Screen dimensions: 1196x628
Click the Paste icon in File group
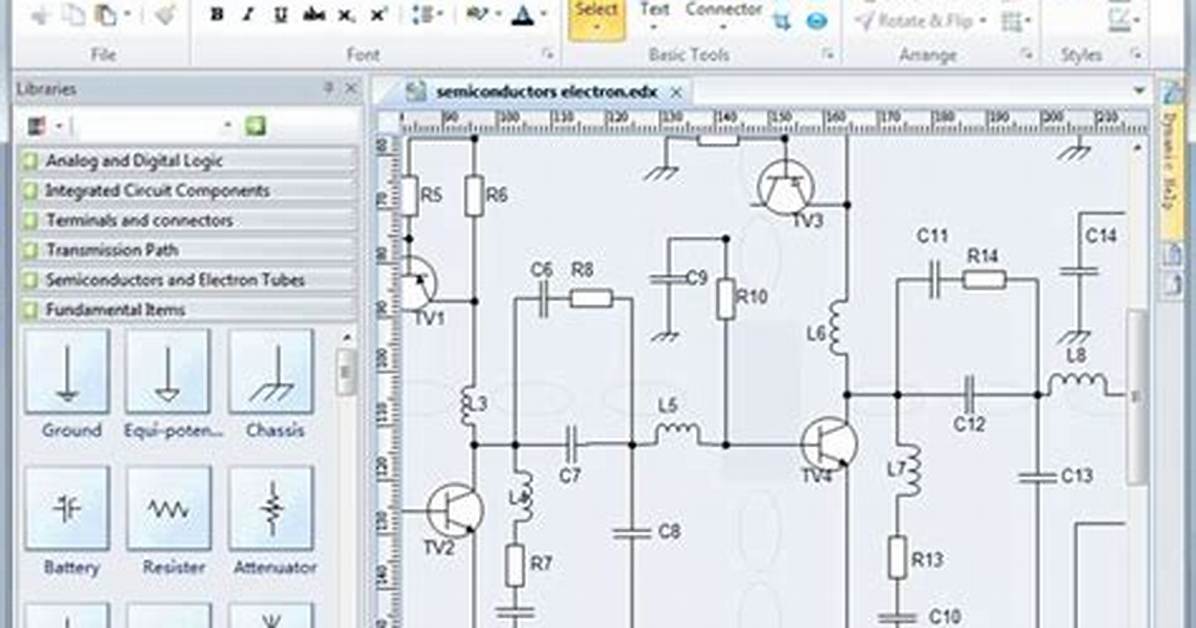(x=106, y=15)
